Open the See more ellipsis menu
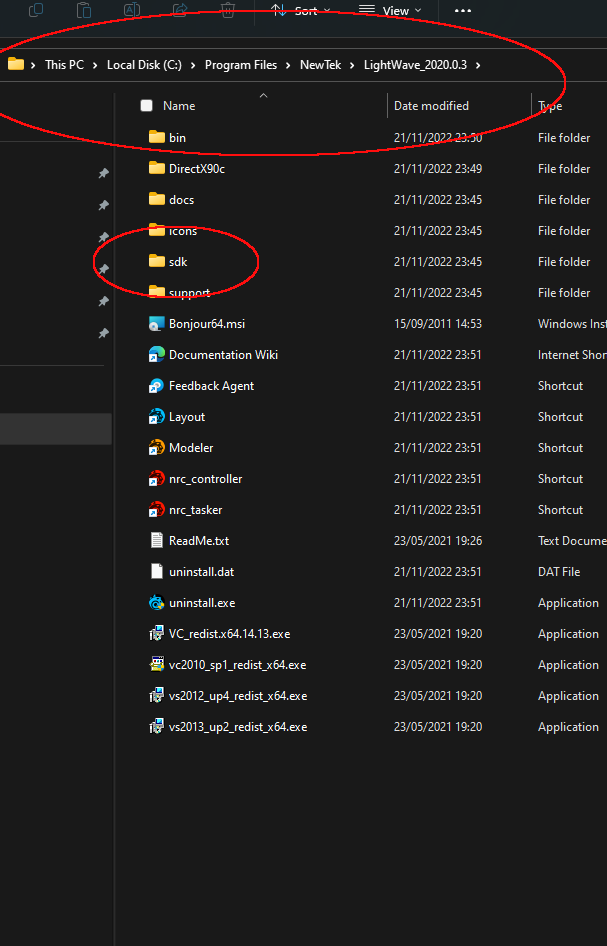 [463, 10]
